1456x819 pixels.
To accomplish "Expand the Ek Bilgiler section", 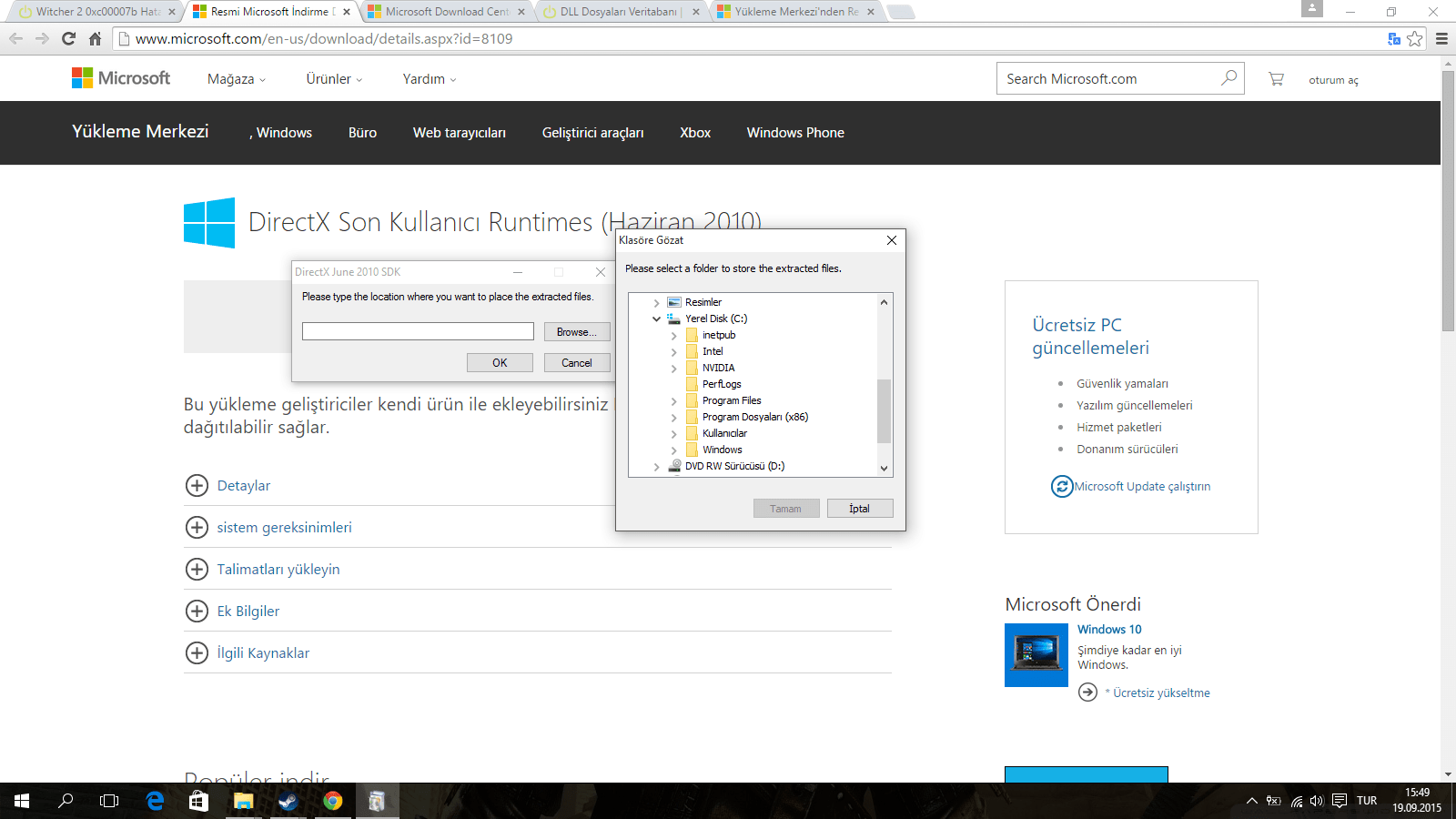I will click(197, 611).
